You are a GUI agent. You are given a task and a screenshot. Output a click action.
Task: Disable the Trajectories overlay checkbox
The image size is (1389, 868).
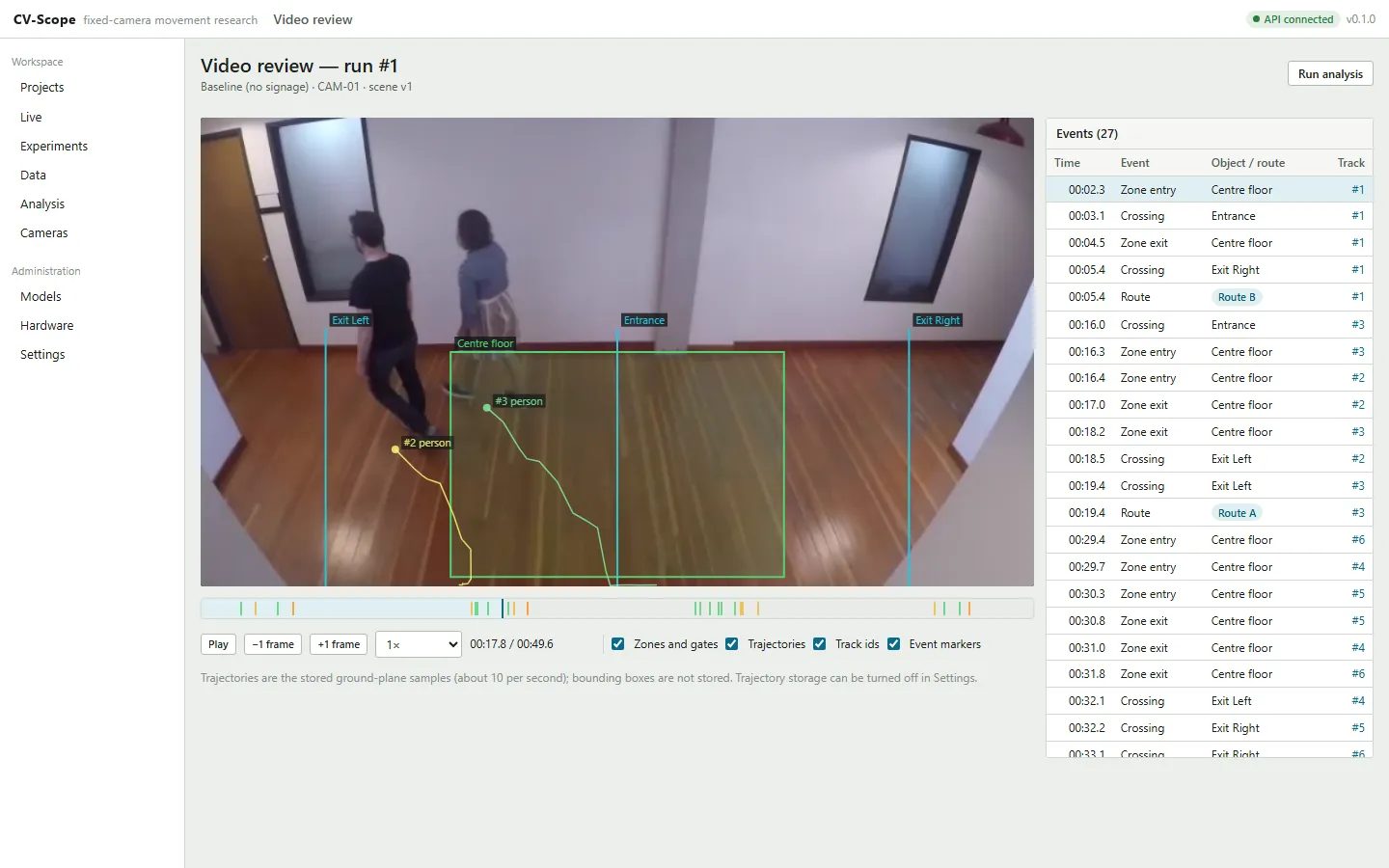(732, 644)
